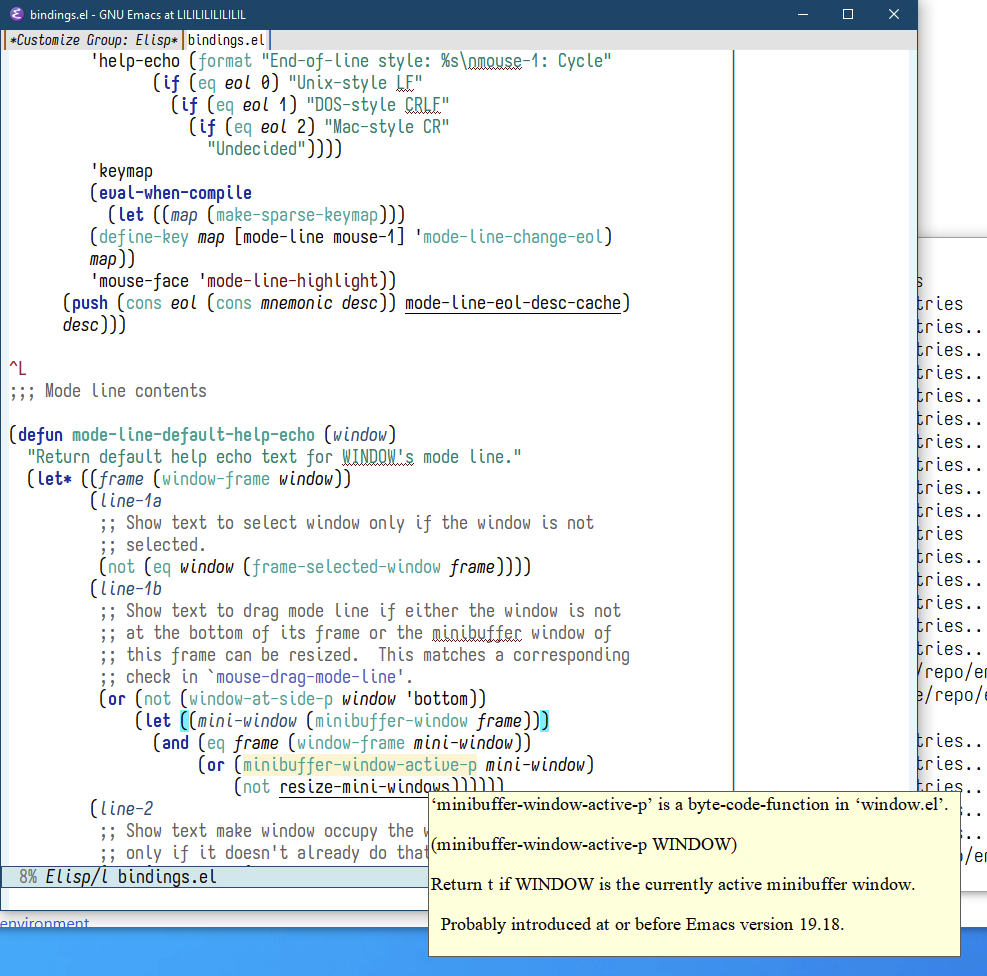
Task: Switch to the *Customize Group: Elisp* tab
Action: (x=94, y=40)
